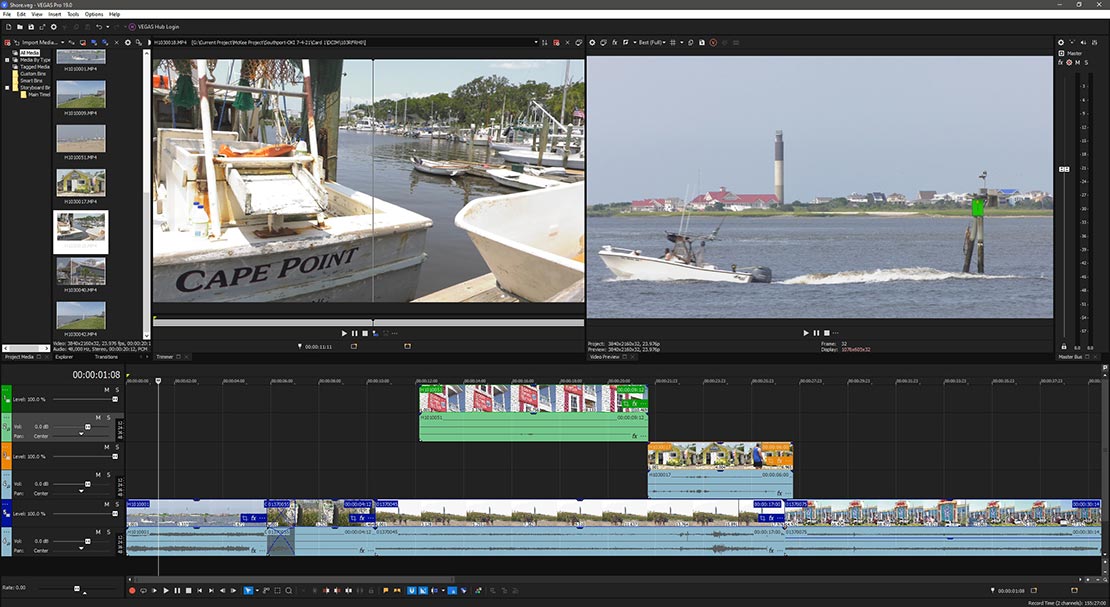Select the Envelope Edit tool

(x=266, y=590)
